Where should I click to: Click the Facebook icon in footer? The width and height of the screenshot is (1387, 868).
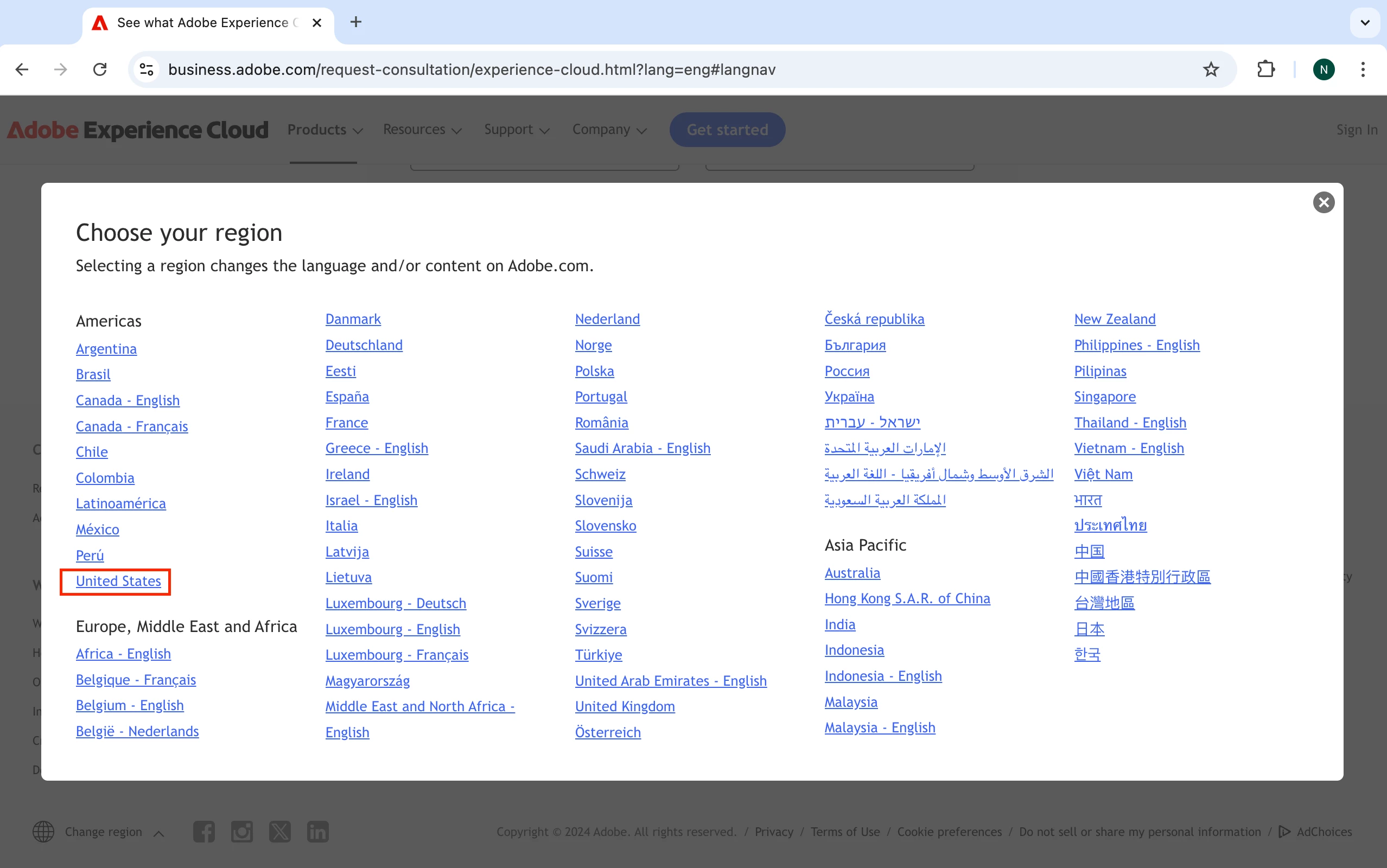(204, 831)
